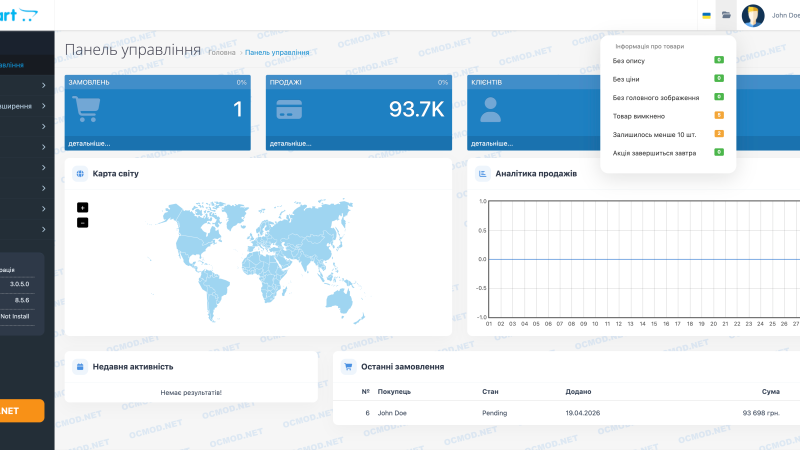
Task: Open детальніше link in Продажі tile
Action: coord(290,144)
